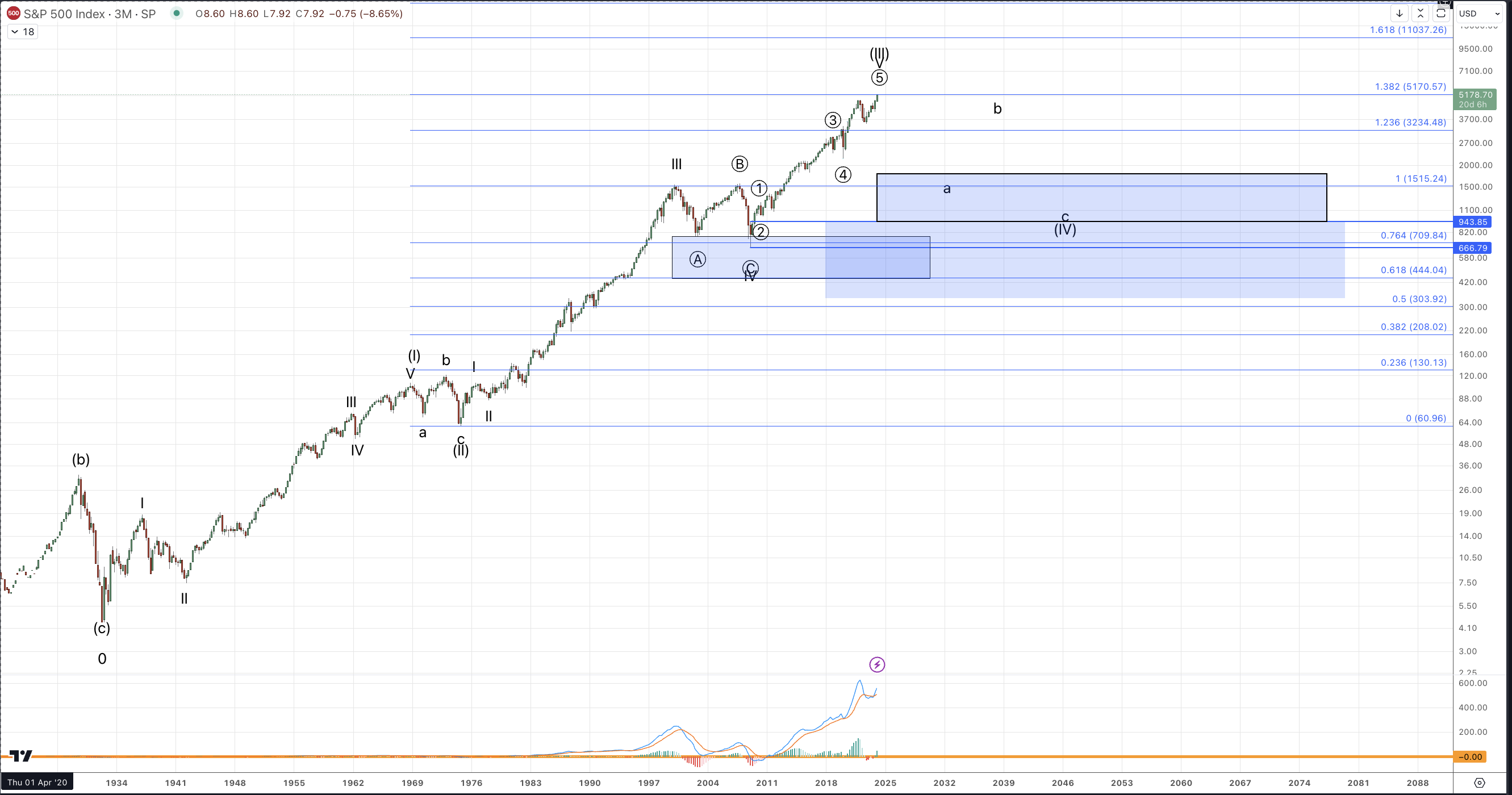This screenshot has height=795, width=1512.
Task: Open the chart settings hexagon gear icon
Action: click(1480, 783)
